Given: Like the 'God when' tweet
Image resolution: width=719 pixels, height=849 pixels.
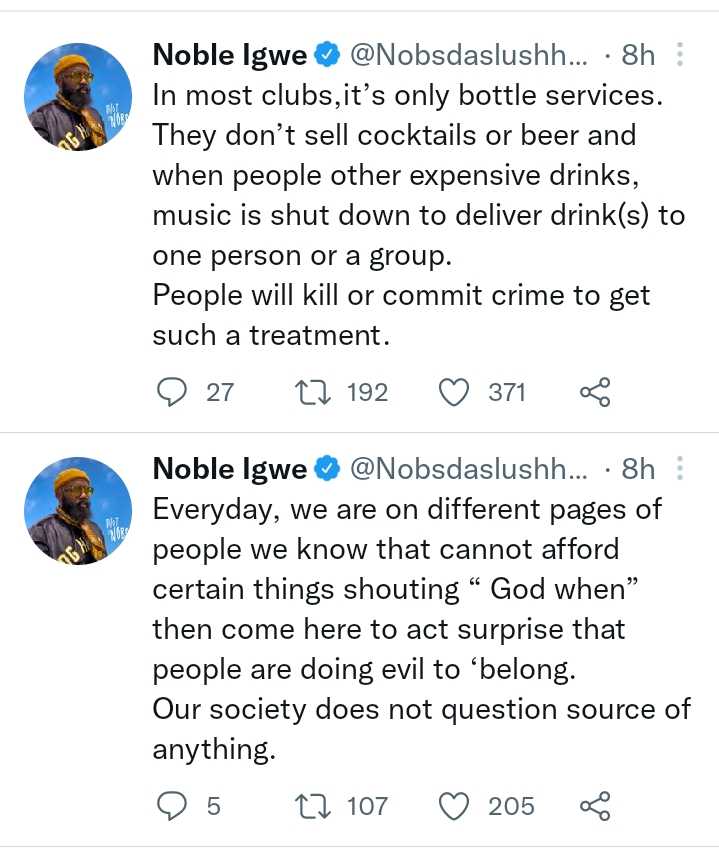Looking at the screenshot, I should 455,806.
